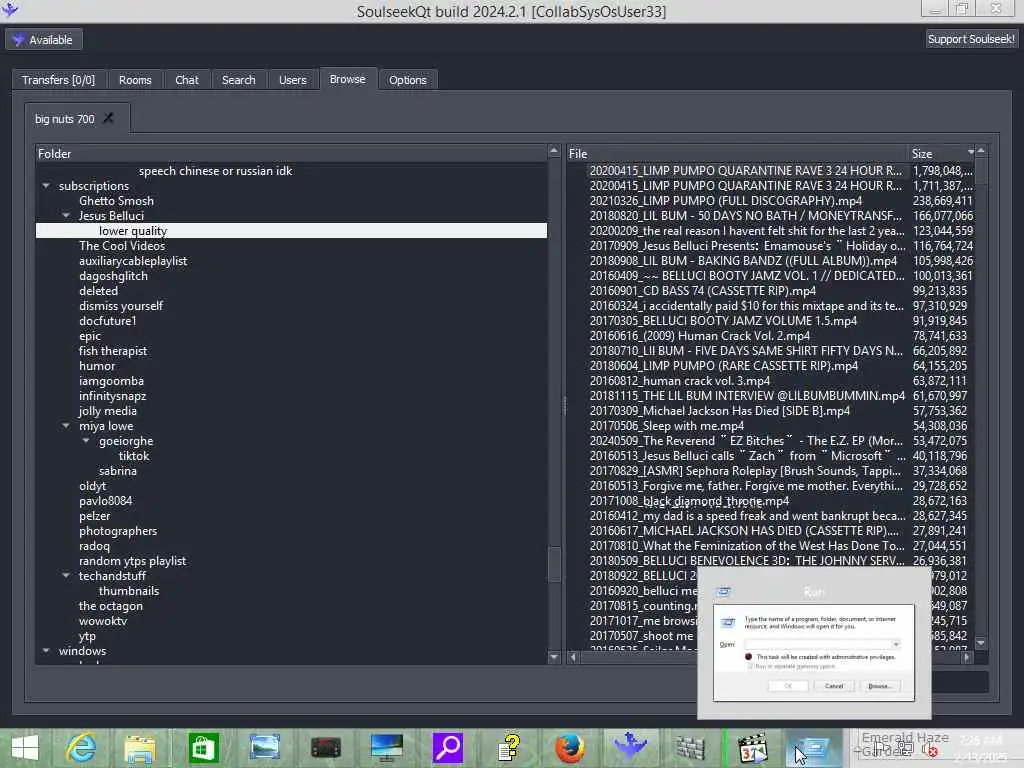Click the Run dialog taskbar icon
The height and width of the screenshot is (768, 1024).
point(812,748)
